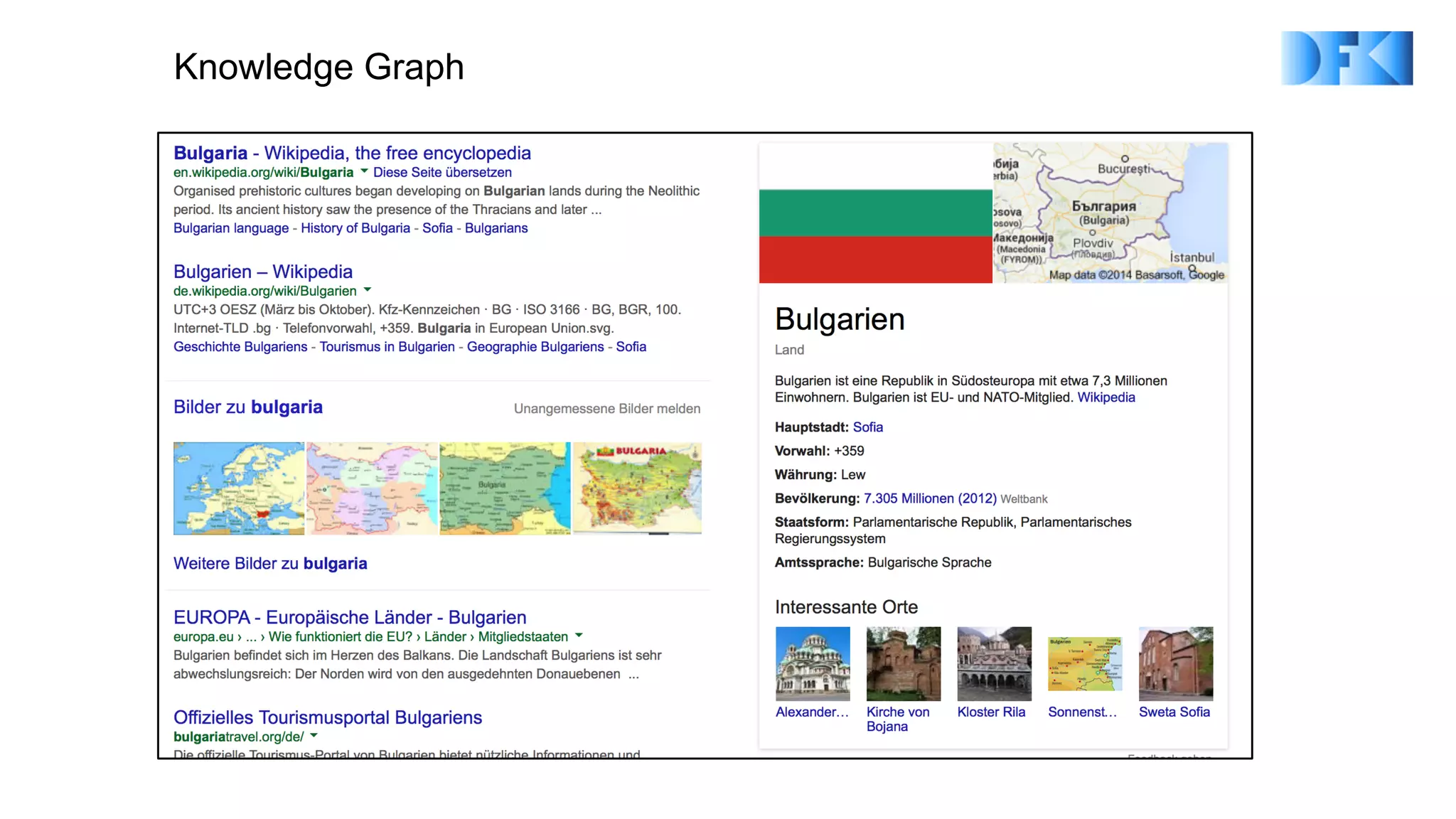This screenshot has width=1456, height=819.
Task: Follow the Wikipedia link in knowledge panel description
Action: click(1106, 397)
